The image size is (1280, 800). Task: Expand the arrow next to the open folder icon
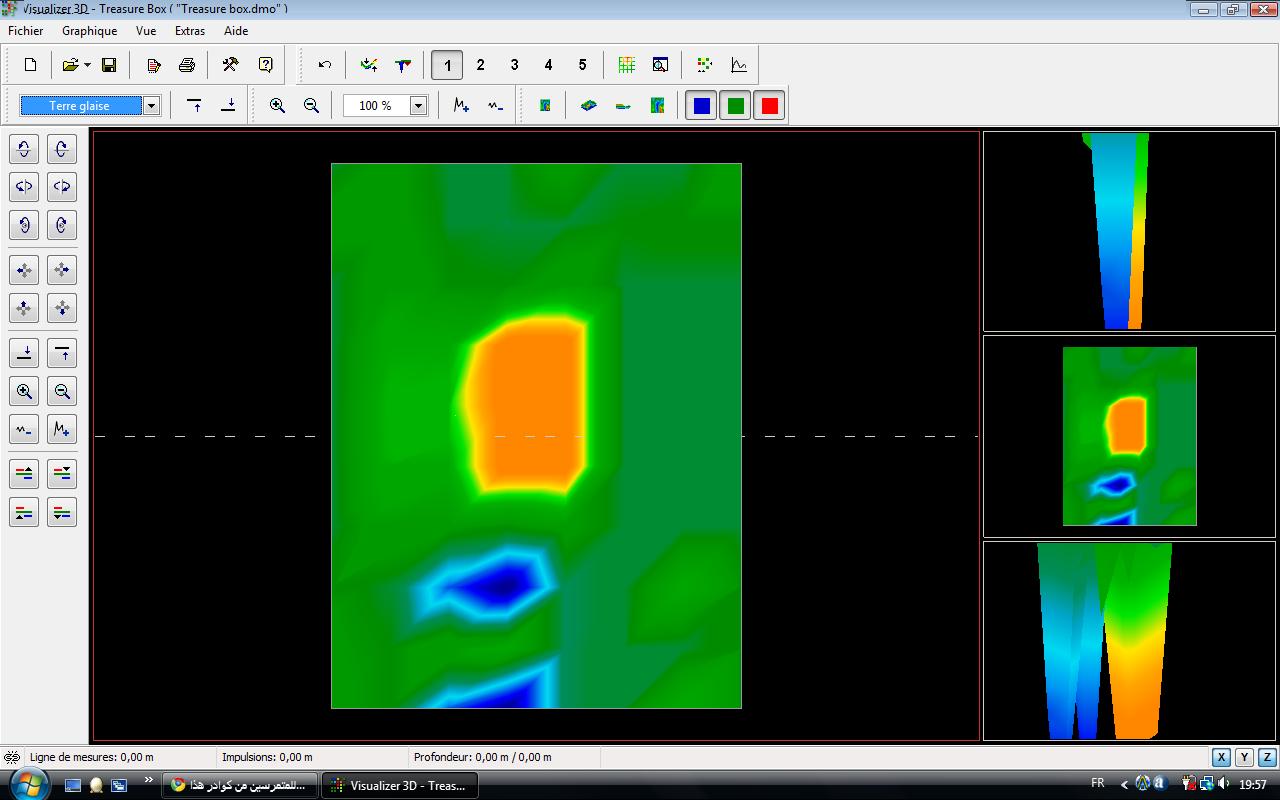[88, 65]
